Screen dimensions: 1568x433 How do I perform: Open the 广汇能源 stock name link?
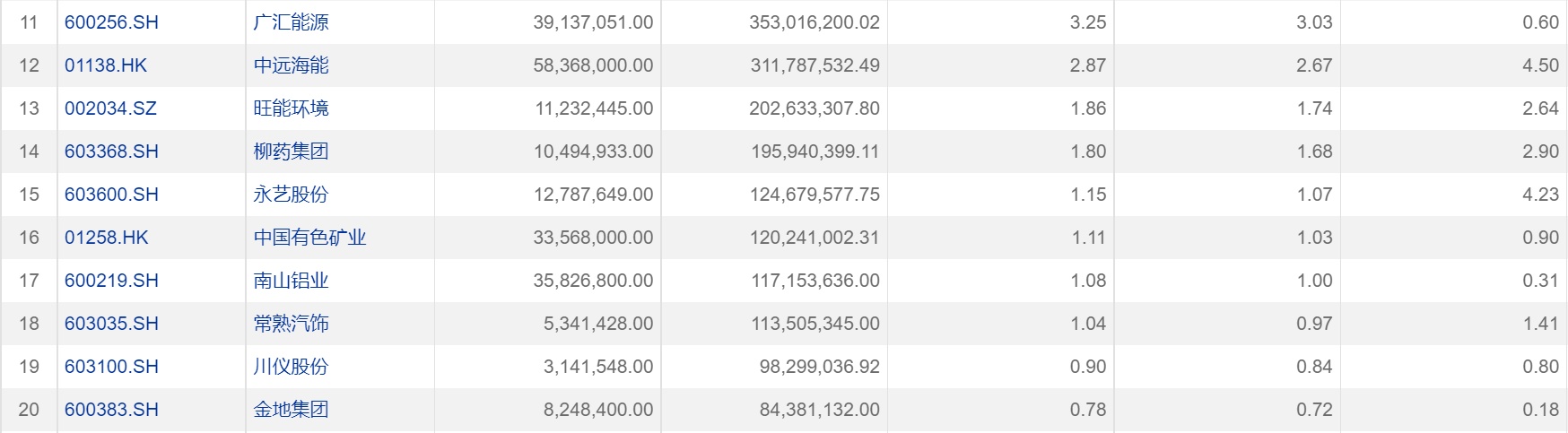(291, 22)
